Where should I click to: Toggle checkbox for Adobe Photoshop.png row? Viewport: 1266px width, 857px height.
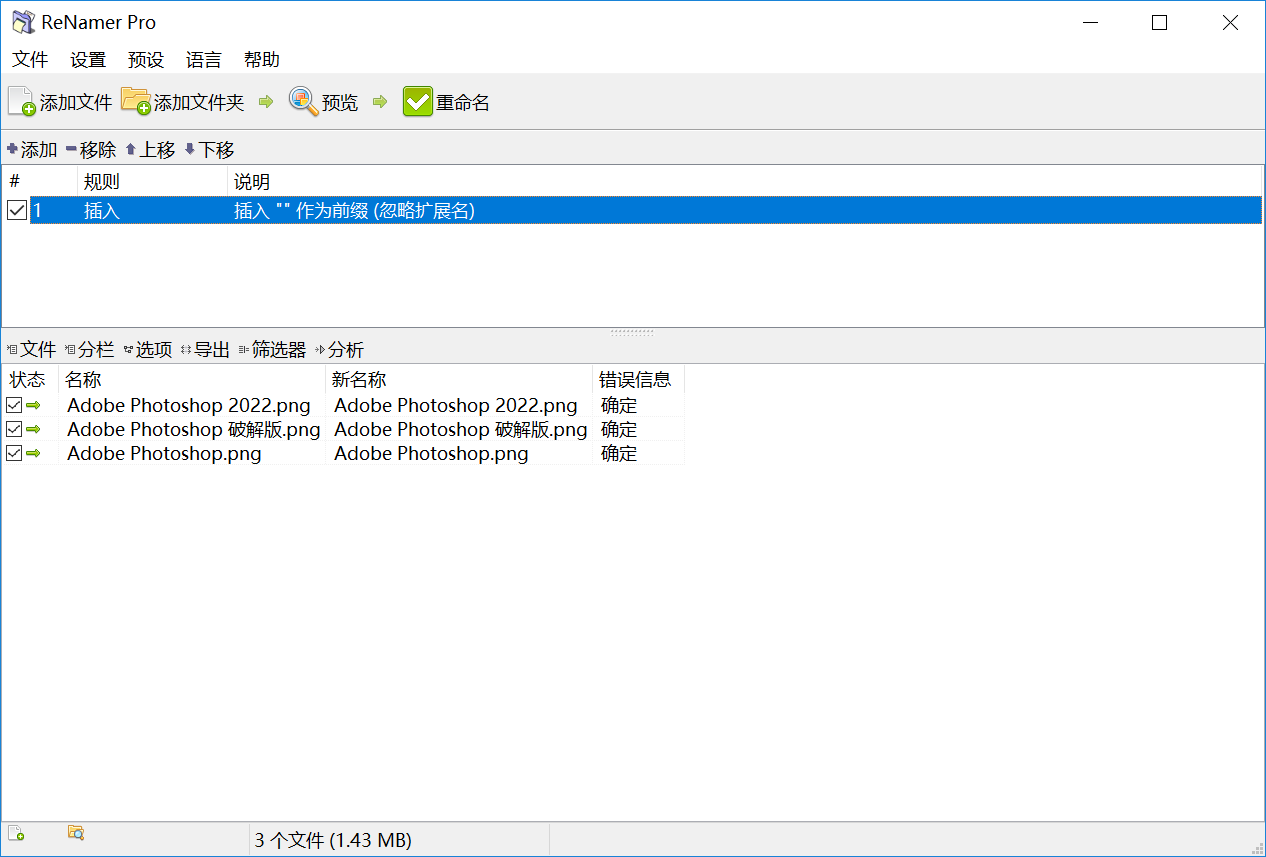click(x=14, y=453)
